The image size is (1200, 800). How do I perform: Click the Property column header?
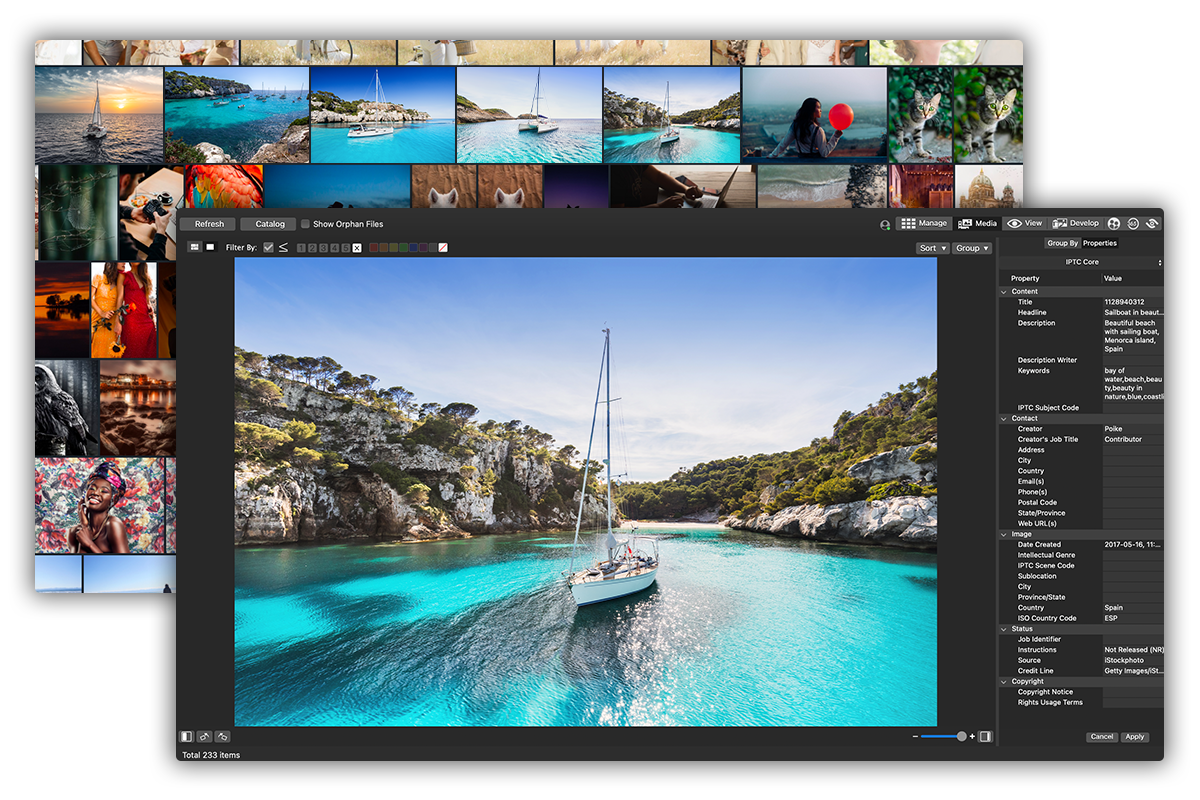coord(1050,278)
